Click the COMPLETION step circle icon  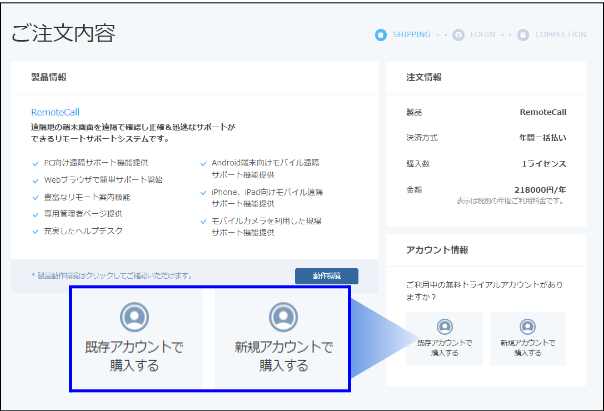point(522,35)
